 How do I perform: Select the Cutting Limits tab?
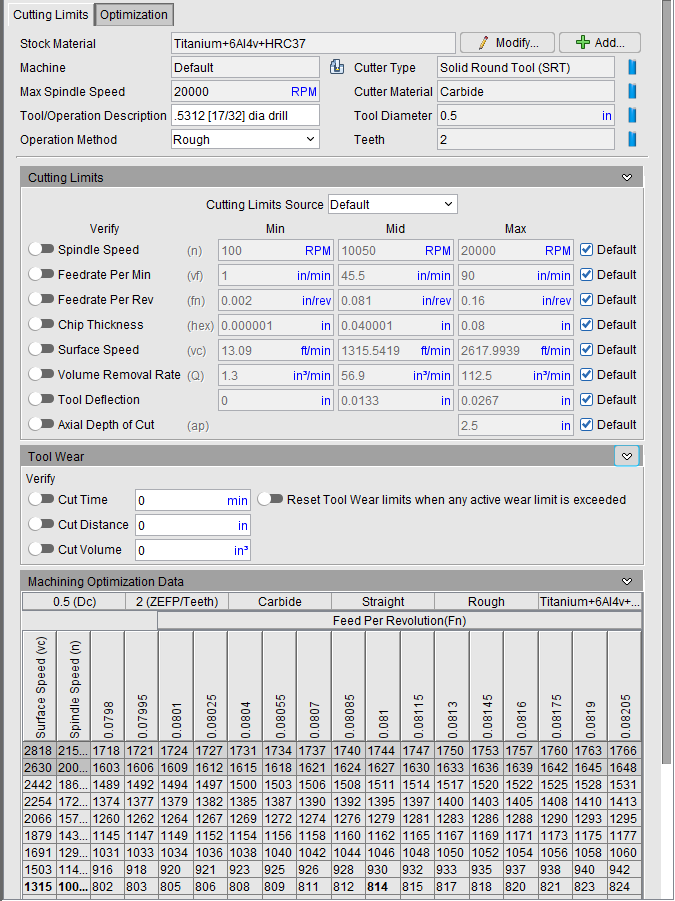click(x=51, y=15)
